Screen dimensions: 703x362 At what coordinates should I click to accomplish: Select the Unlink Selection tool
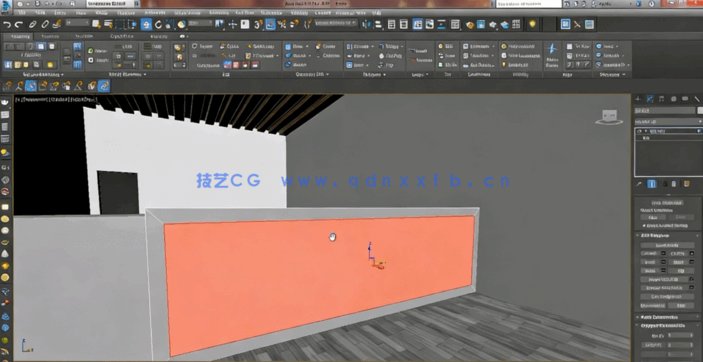(x=45, y=25)
